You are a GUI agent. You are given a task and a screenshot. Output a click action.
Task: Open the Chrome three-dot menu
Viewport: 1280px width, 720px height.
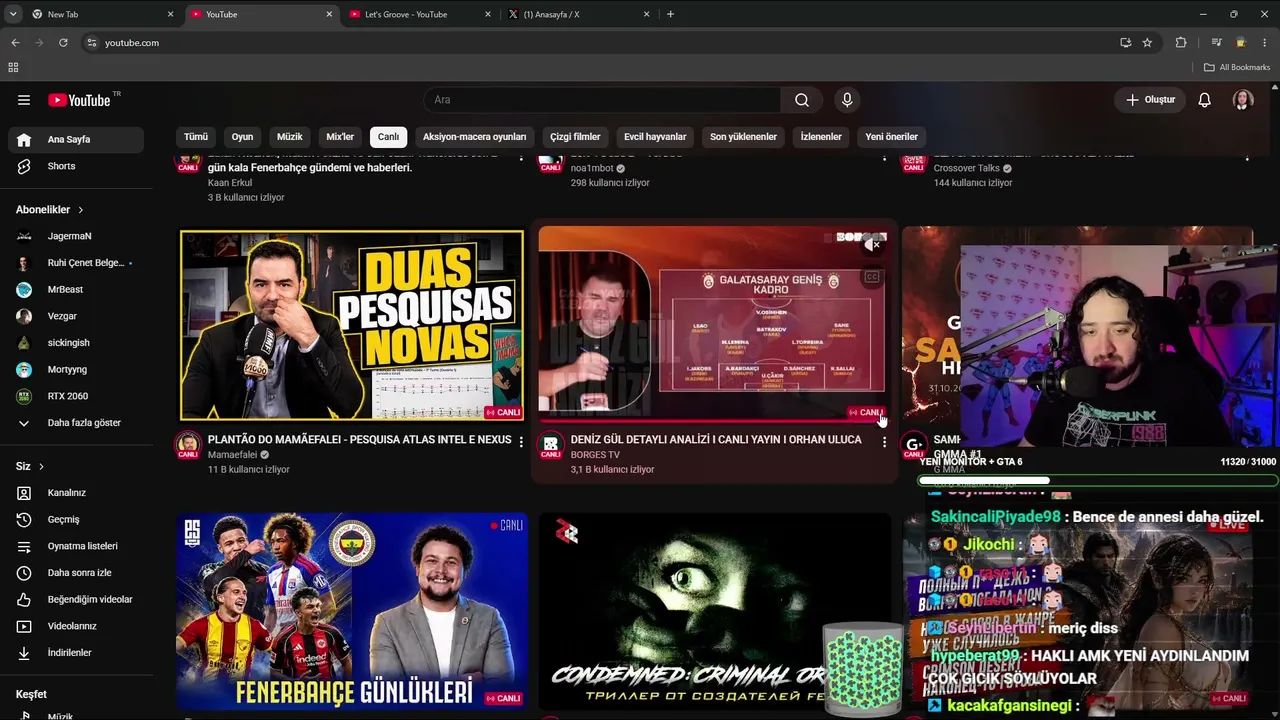[x=1264, y=43]
